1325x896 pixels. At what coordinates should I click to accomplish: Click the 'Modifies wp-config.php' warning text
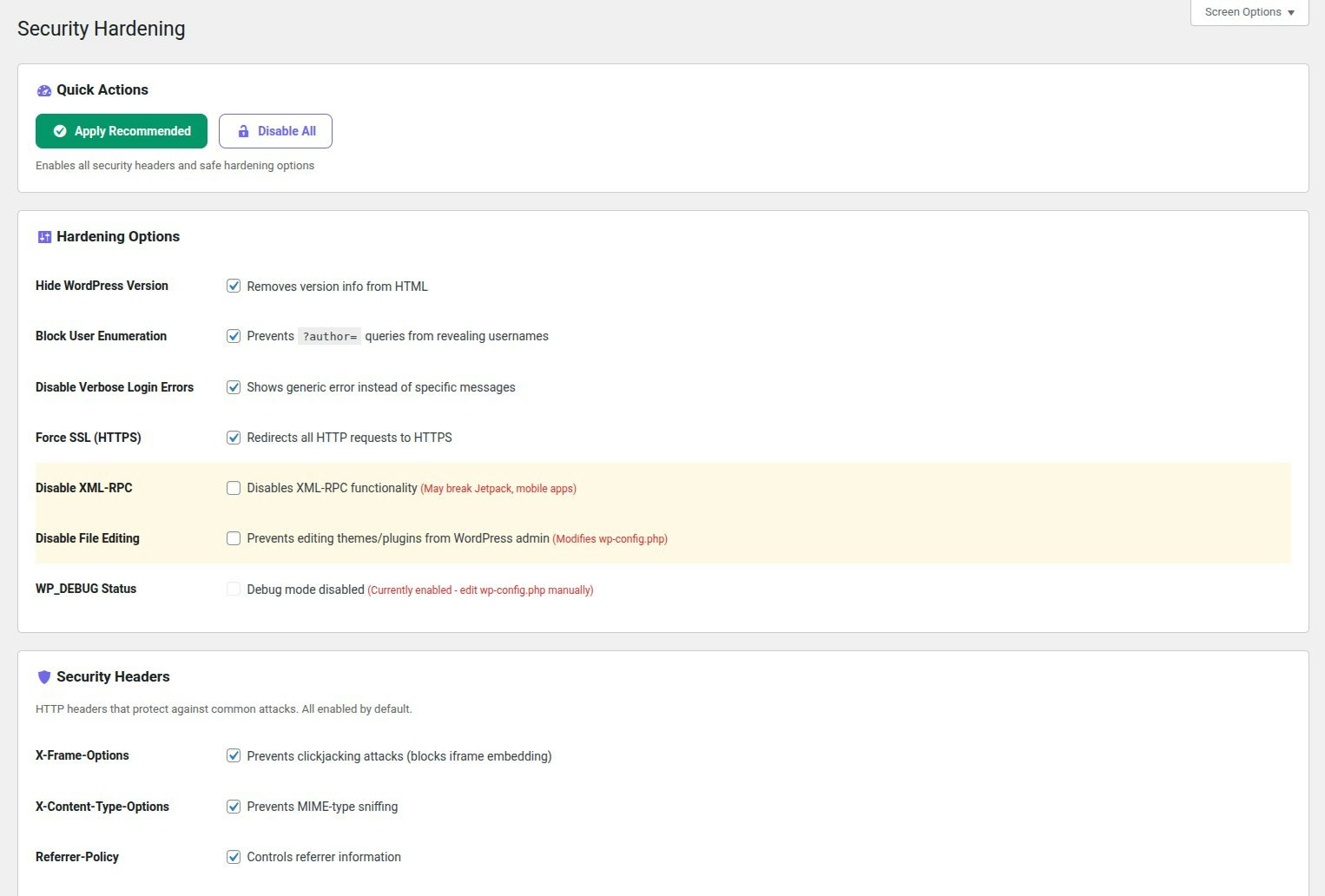pyautogui.click(x=610, y=539)
